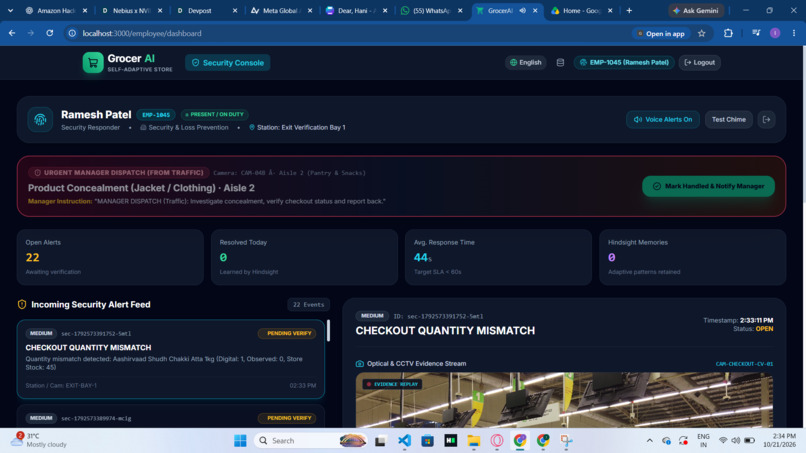The width and height of the screenshot is (806, 453).
Task: Click Ask Gemini button
Action: click(696, 10)
